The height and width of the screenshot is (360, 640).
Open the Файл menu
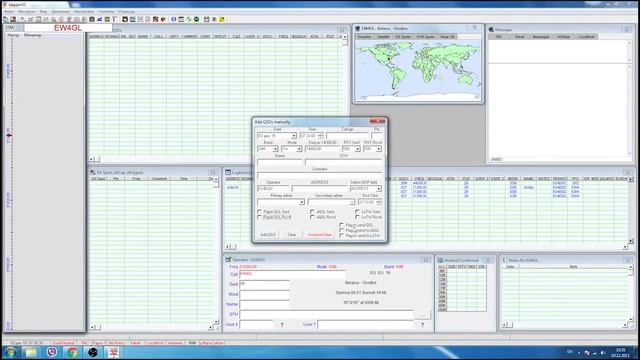tap(9, 11)
